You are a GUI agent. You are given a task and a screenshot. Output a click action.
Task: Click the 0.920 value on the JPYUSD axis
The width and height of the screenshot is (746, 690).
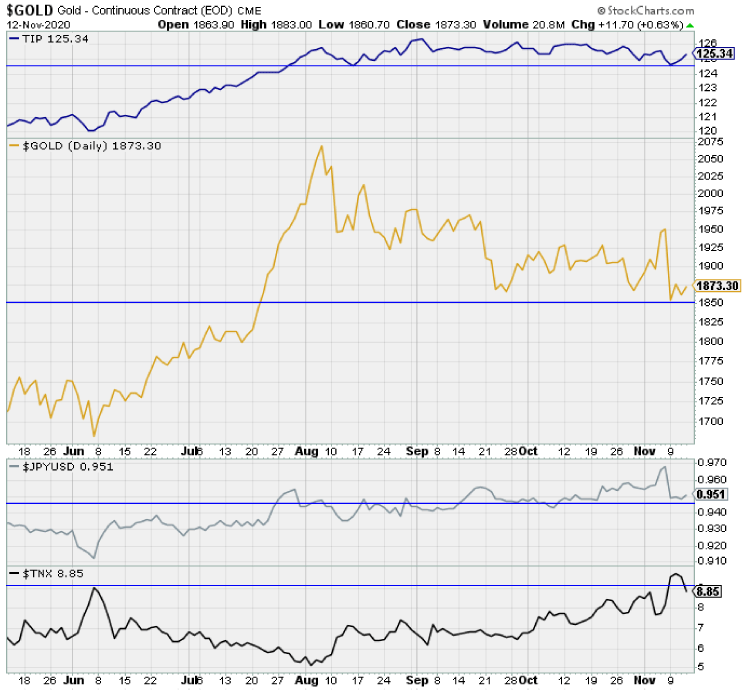click(712, 546)
